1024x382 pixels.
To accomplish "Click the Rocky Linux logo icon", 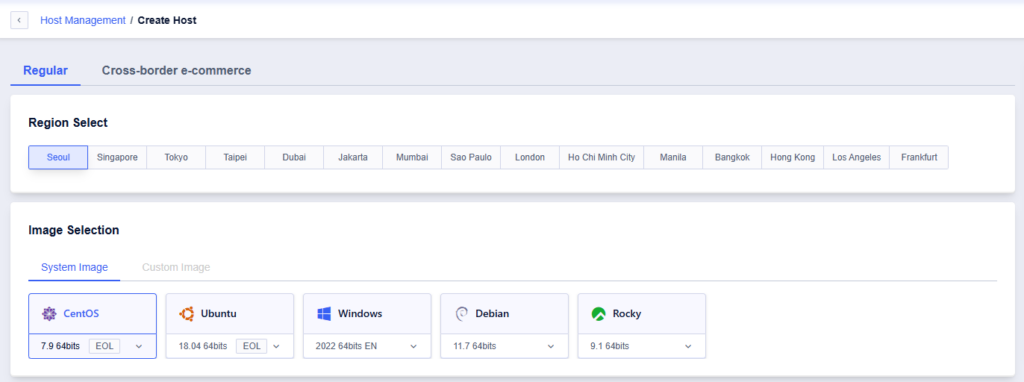I will coord(599,314).
